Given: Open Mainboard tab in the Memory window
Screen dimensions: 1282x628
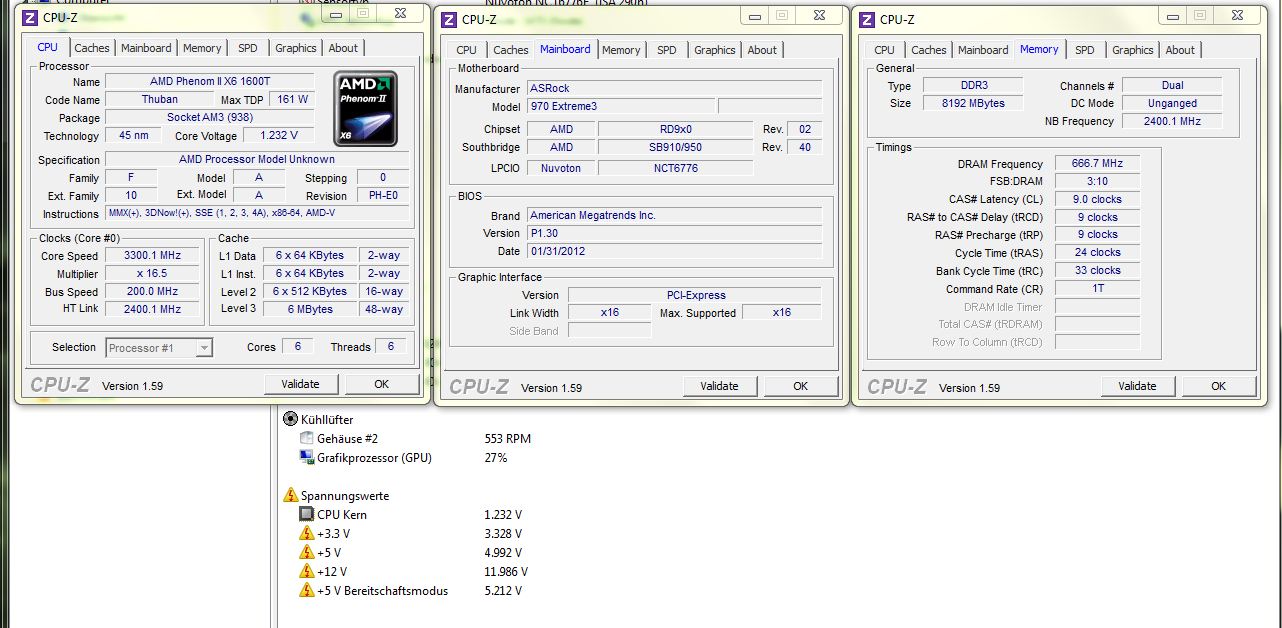Looking at the screenshot, I should coord(983,50).
